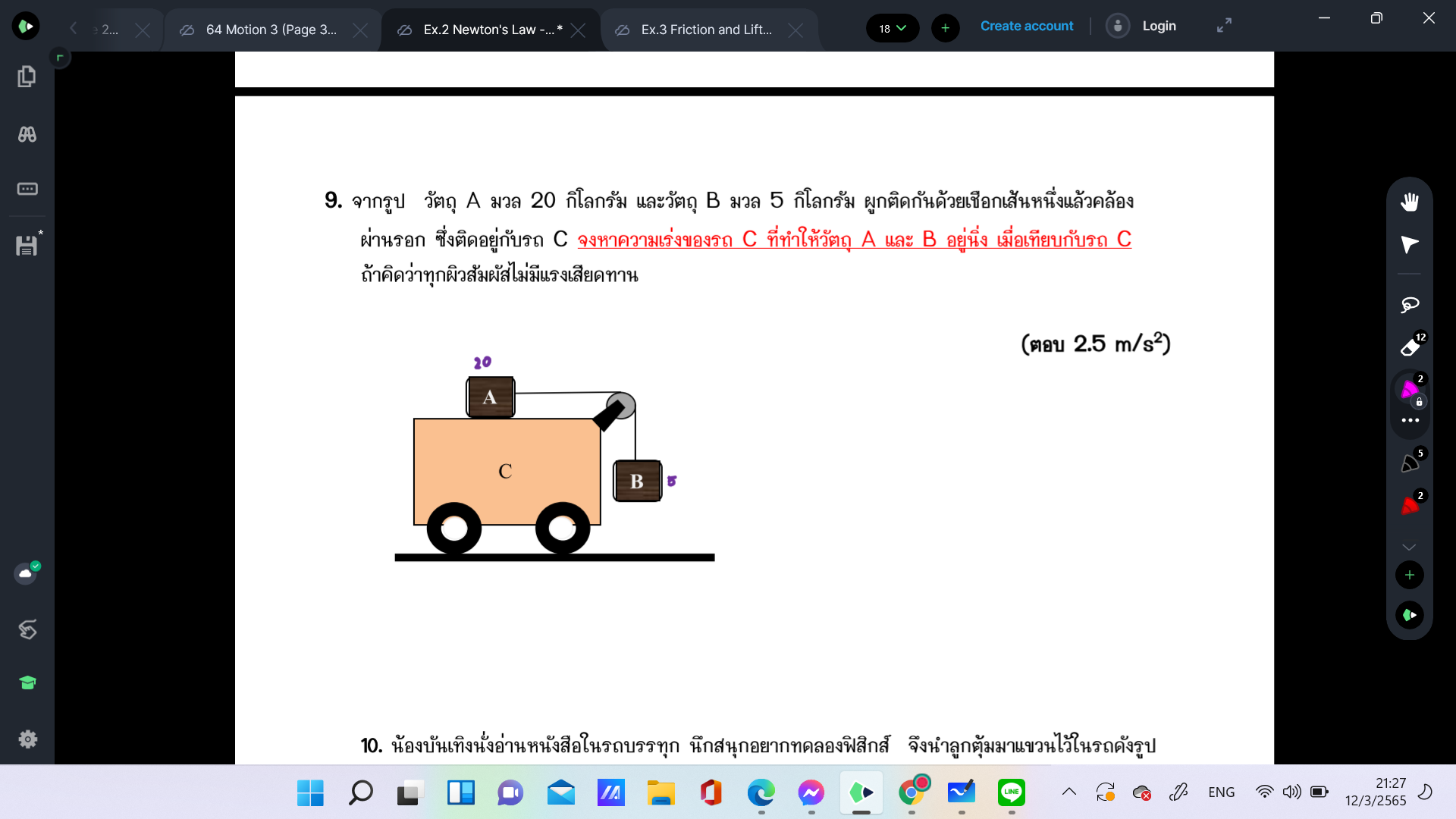
Task: Open the pages panel in left sidebar
Action: click(27, 77)
